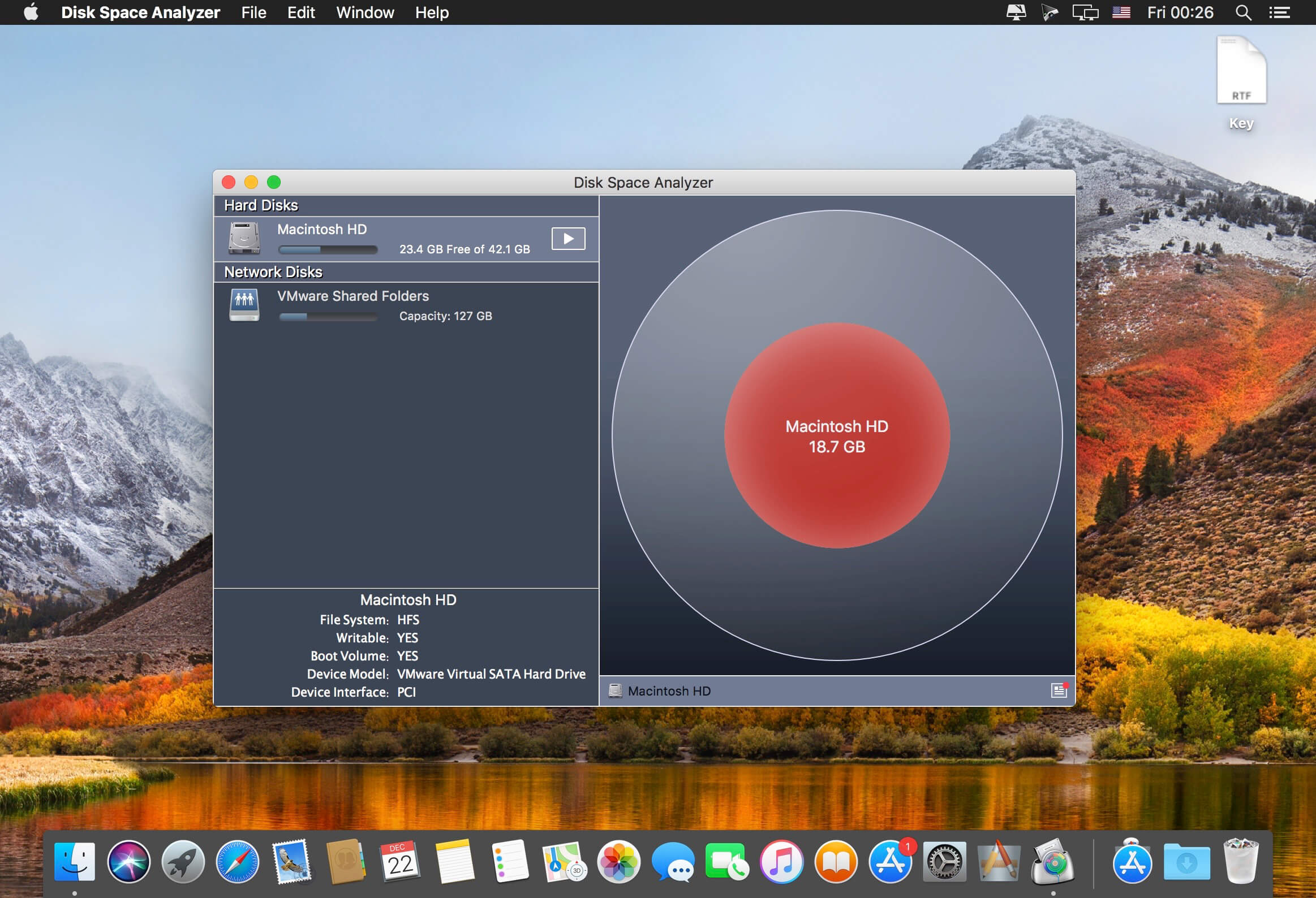
Task: Open the Disk Space Analyzer app menu
Action: pyautogui.click(x=140, y=12)
